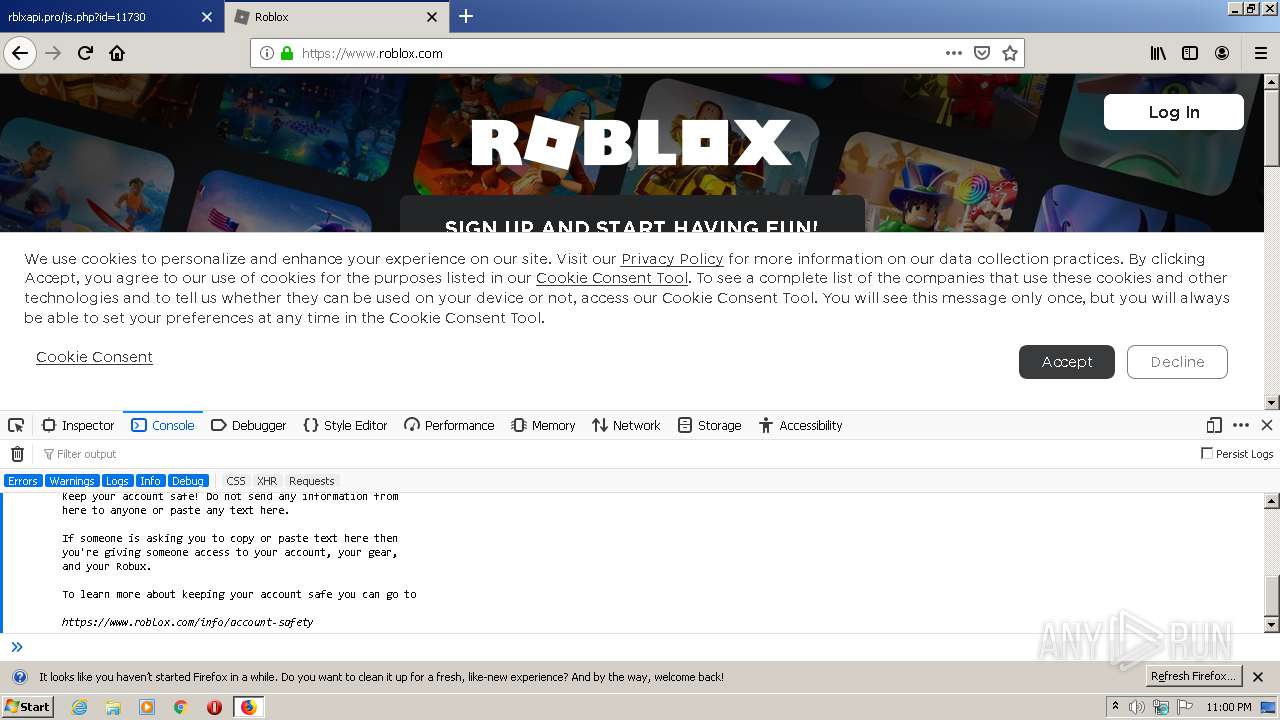Open the Memory panel
The height and width of the screenshot is (720, 1280).
[543, 425]
